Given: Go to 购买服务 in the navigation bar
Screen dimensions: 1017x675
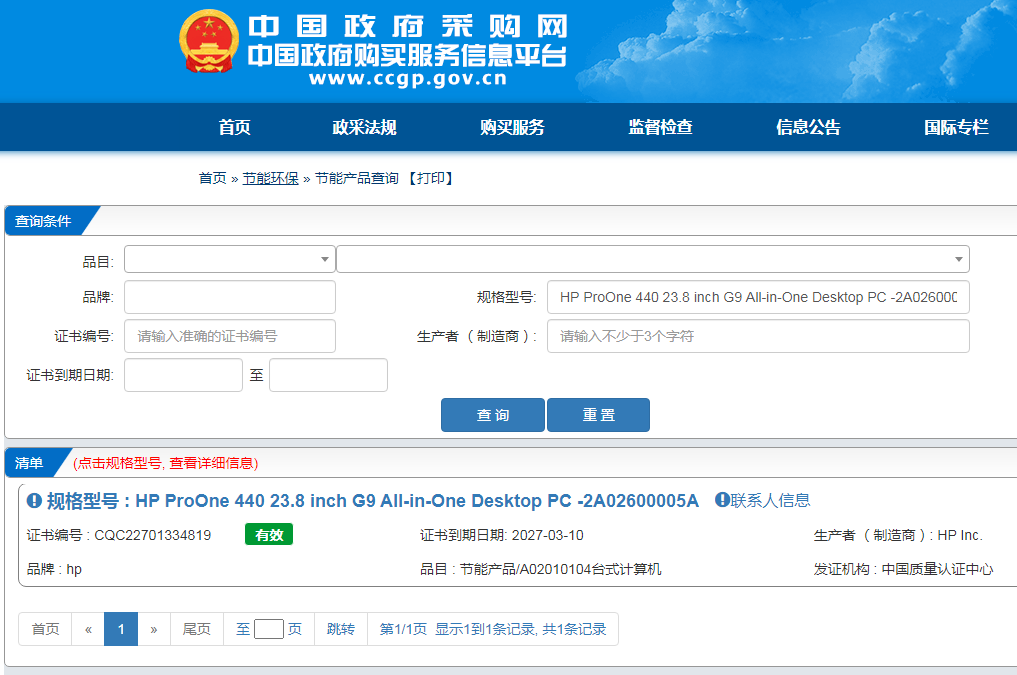Looking at the screenshot, I should click(x=512, y=127).
